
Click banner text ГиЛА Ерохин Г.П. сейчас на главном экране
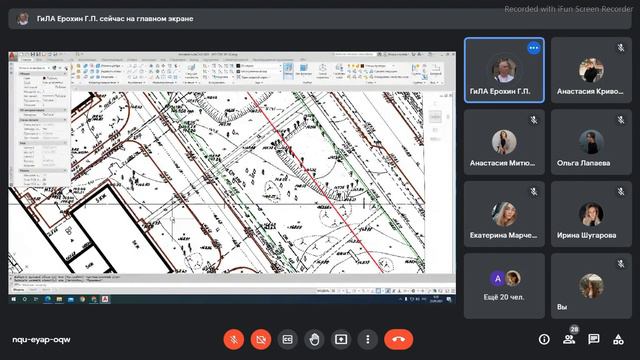coord(115,19)
